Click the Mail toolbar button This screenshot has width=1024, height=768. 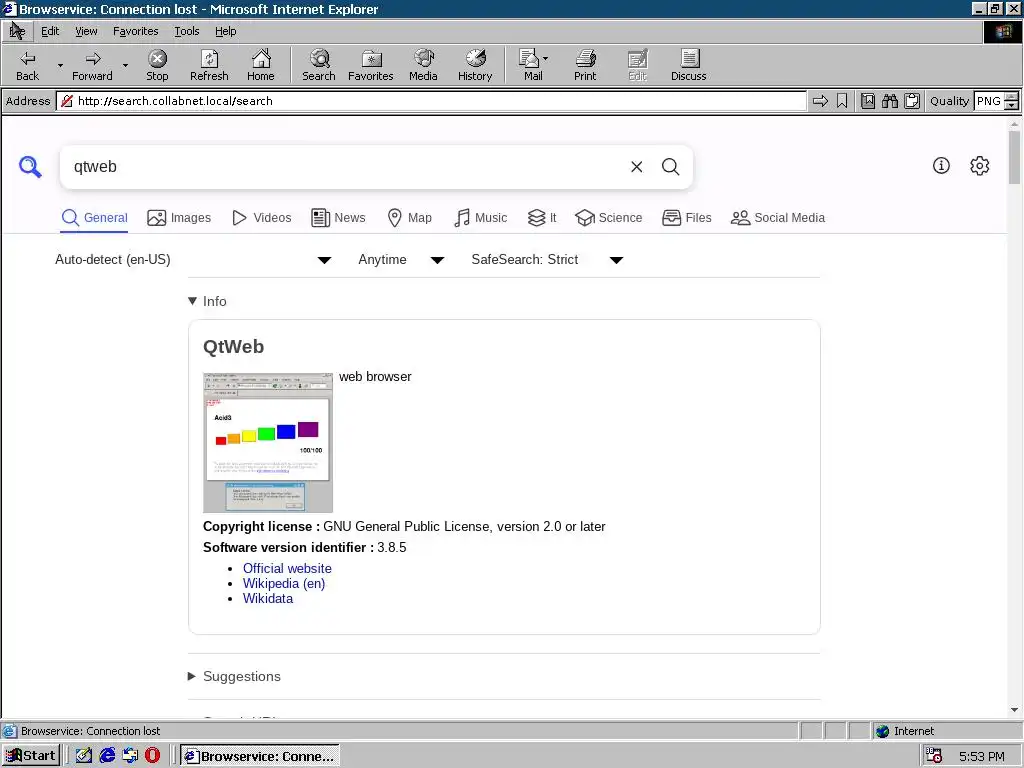532,65
